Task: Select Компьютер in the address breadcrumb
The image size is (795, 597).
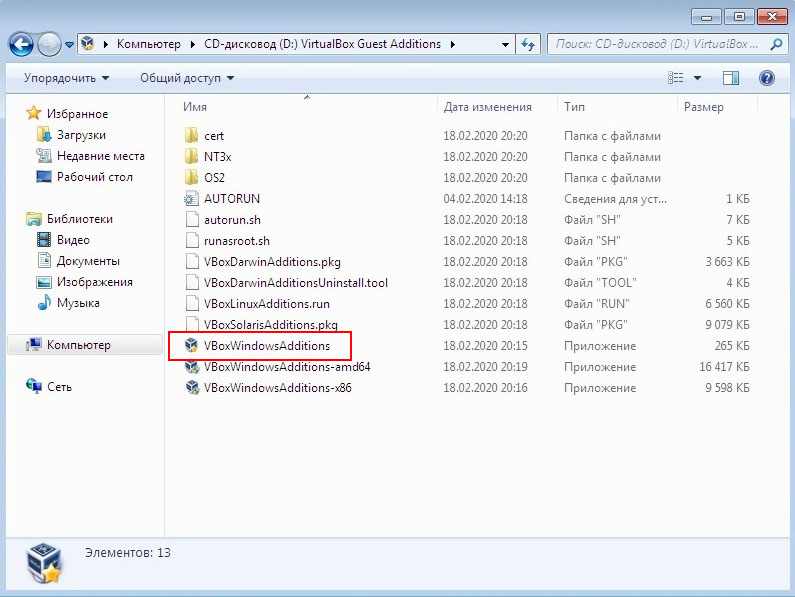Action: pyautogui.click(x=149, y=44)
